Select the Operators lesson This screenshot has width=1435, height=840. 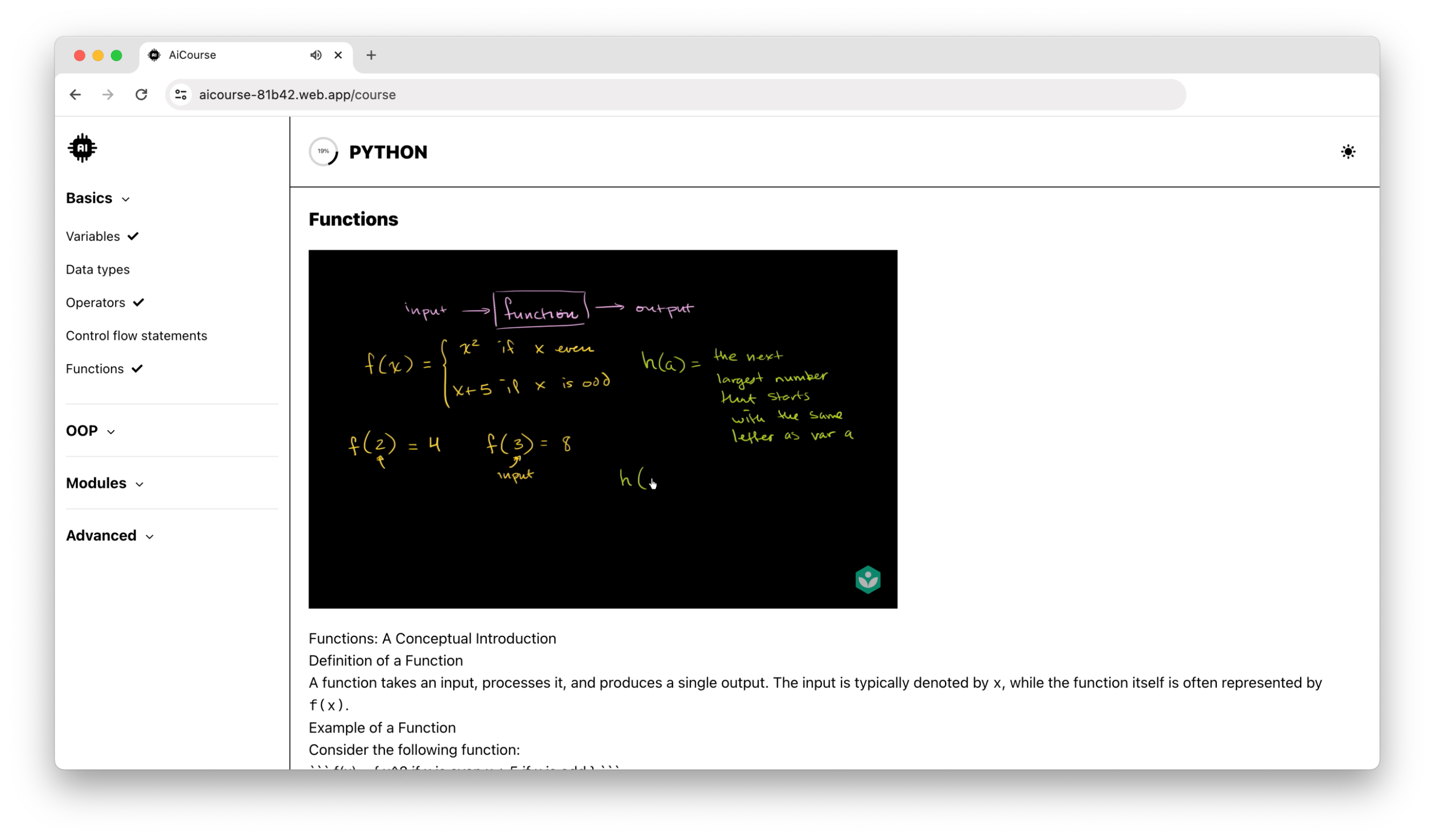[96, 303]
